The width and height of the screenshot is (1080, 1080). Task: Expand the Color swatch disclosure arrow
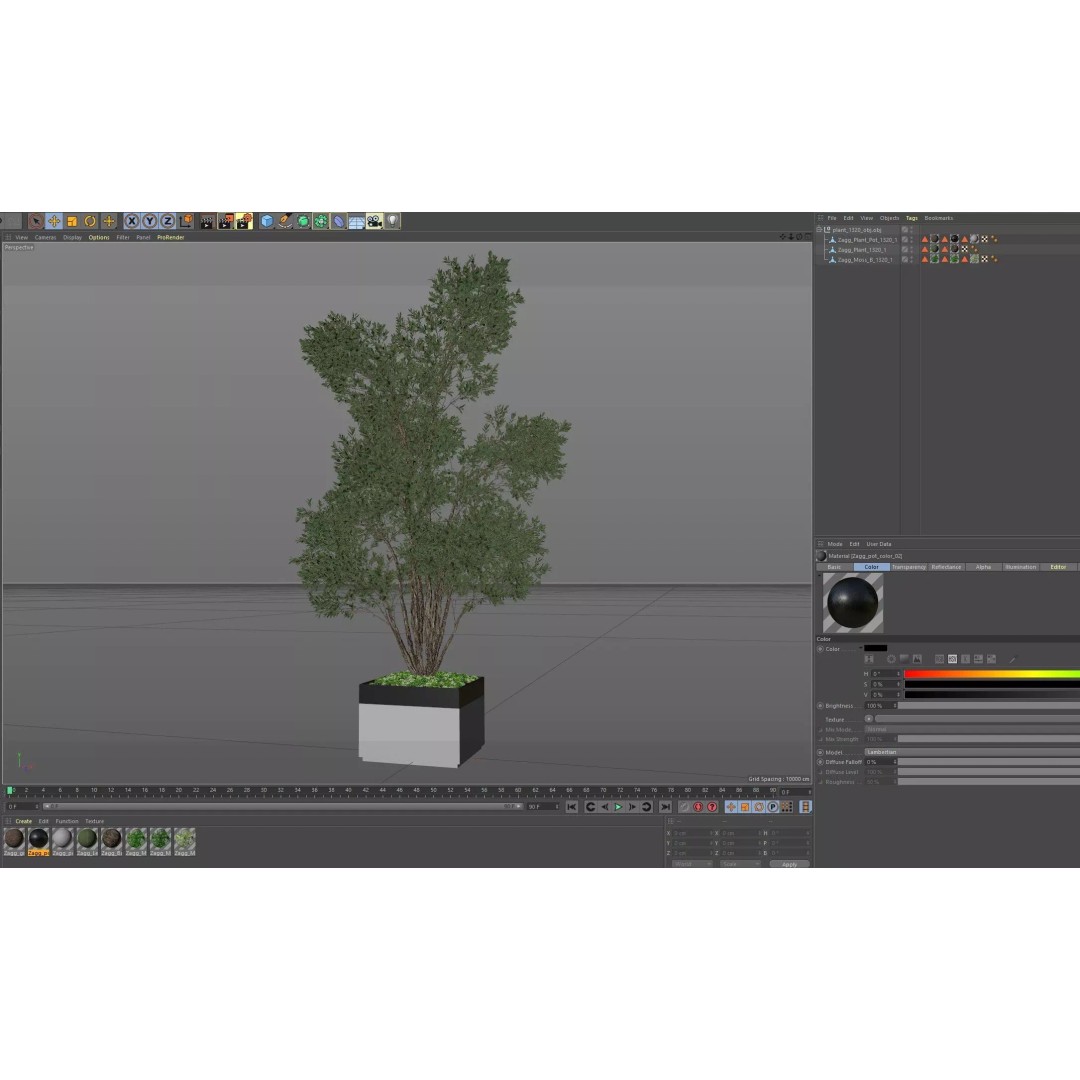(860, 648)
